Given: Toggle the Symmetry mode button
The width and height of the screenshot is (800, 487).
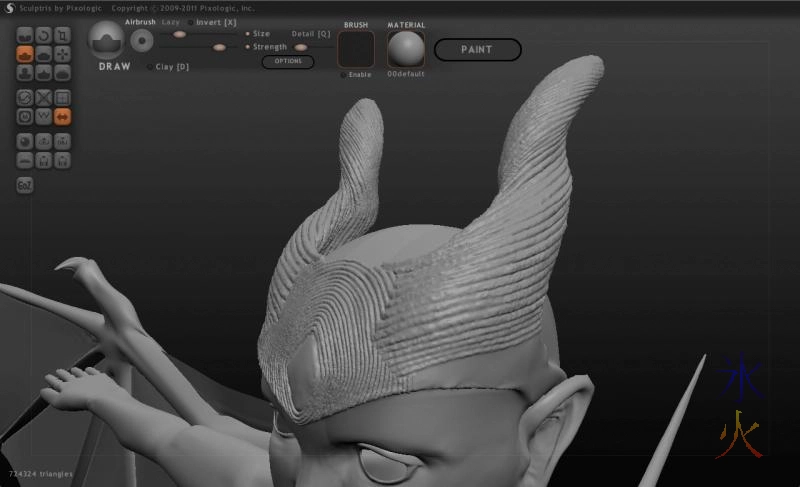Looking at the screenshot, I should 63,116.
